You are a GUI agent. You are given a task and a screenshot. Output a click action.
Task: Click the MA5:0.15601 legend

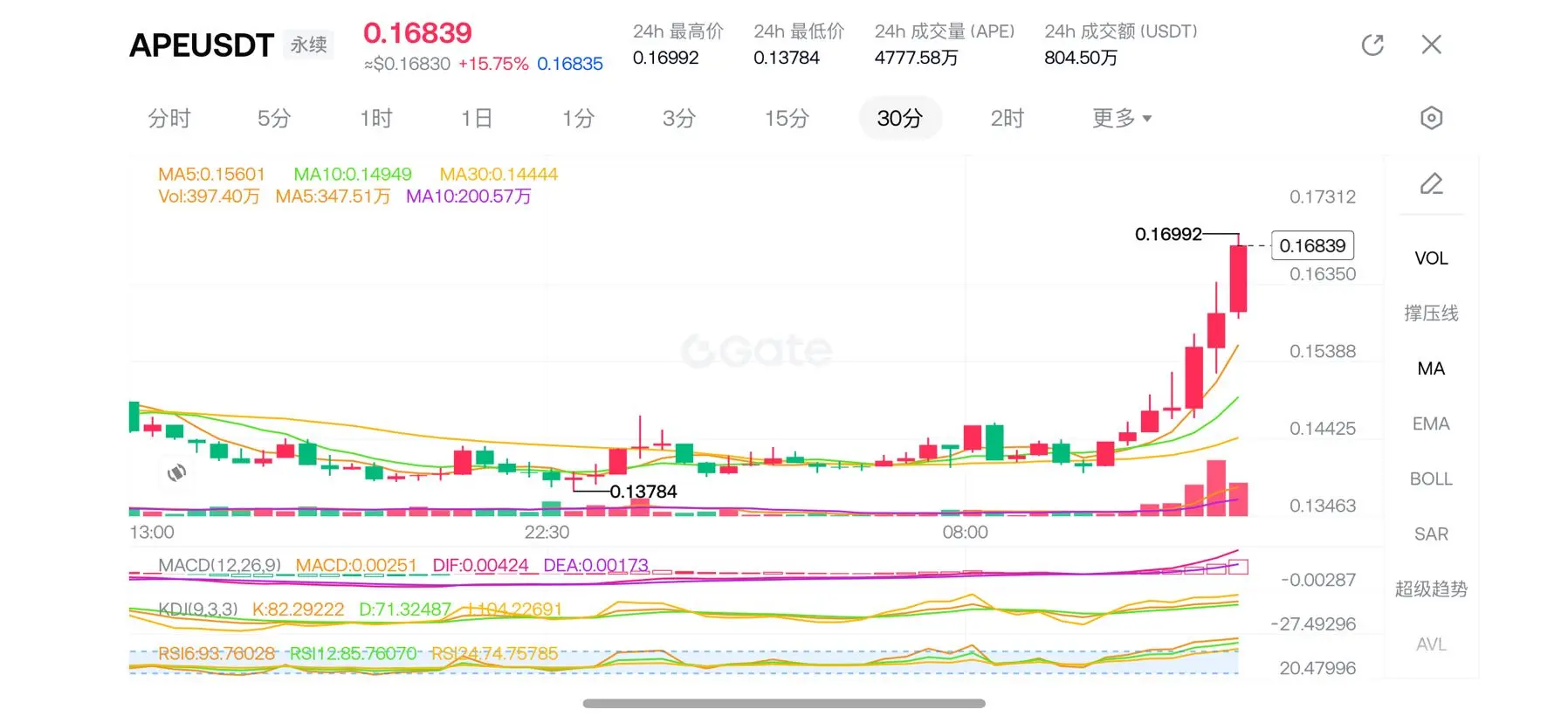coord(211,174)
